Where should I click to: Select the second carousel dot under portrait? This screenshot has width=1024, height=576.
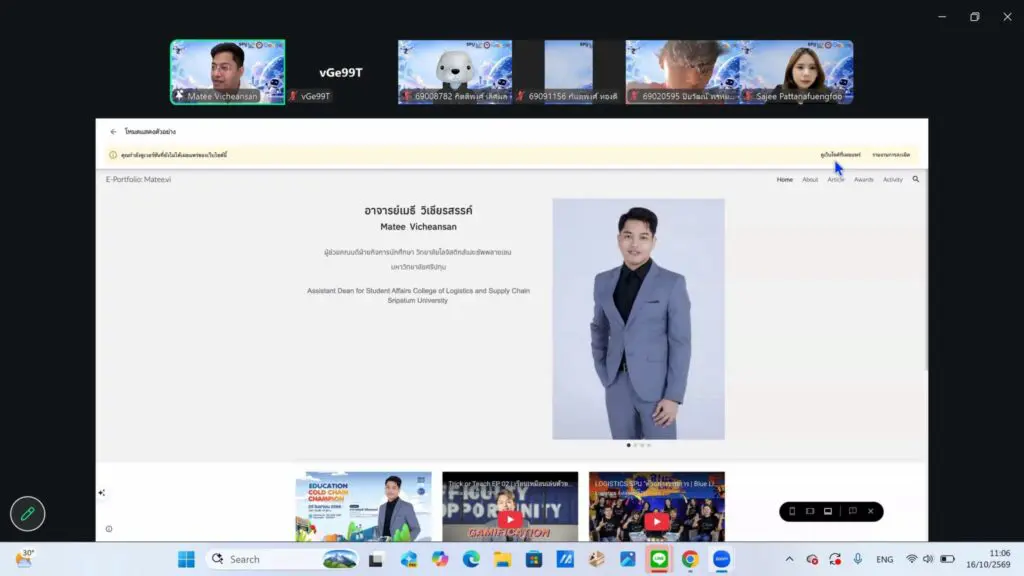coord(635,445)
